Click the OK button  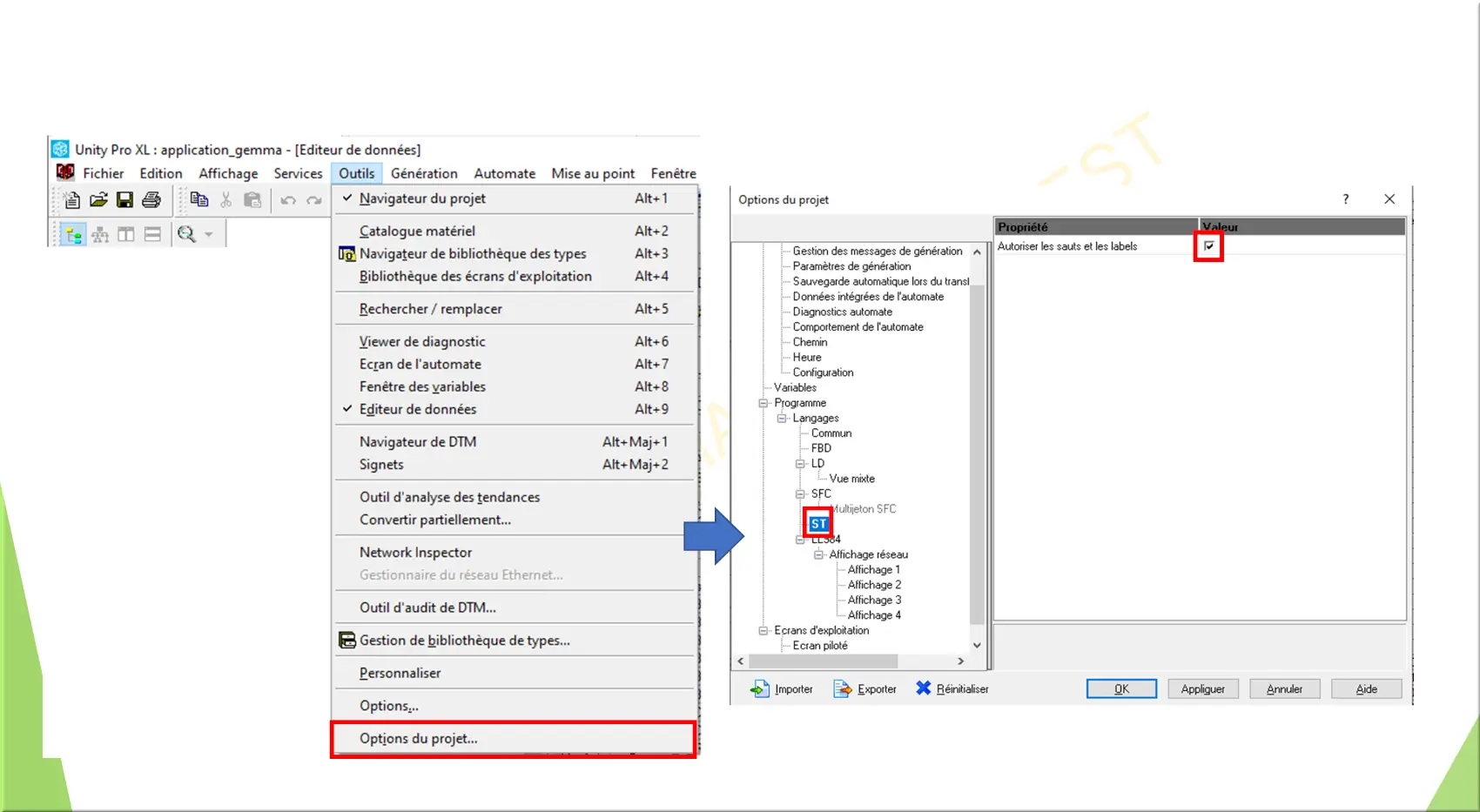coord(1121,688)
